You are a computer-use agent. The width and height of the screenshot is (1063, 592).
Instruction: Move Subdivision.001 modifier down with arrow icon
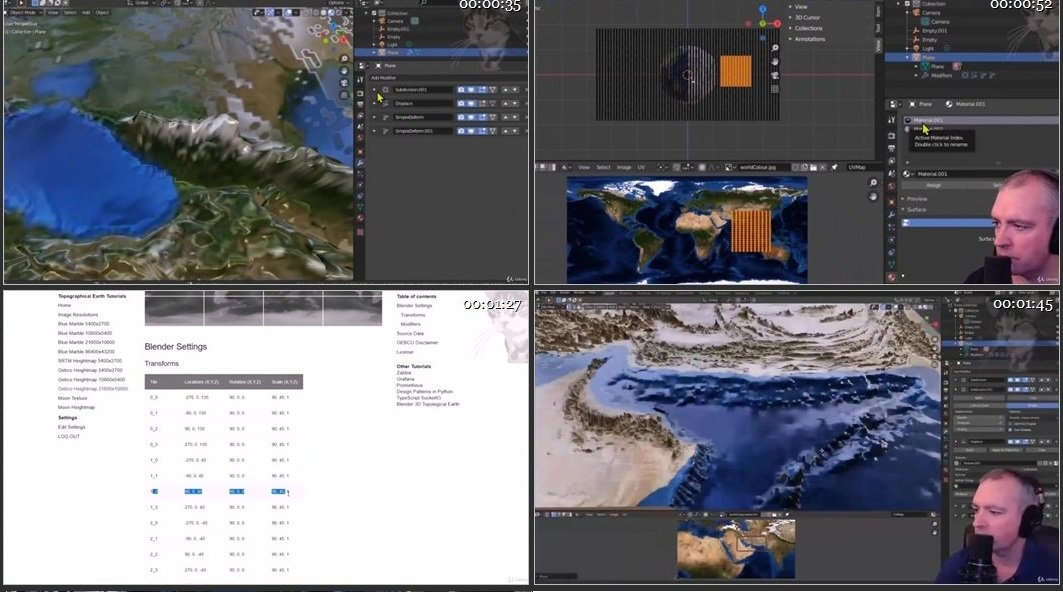515,90
